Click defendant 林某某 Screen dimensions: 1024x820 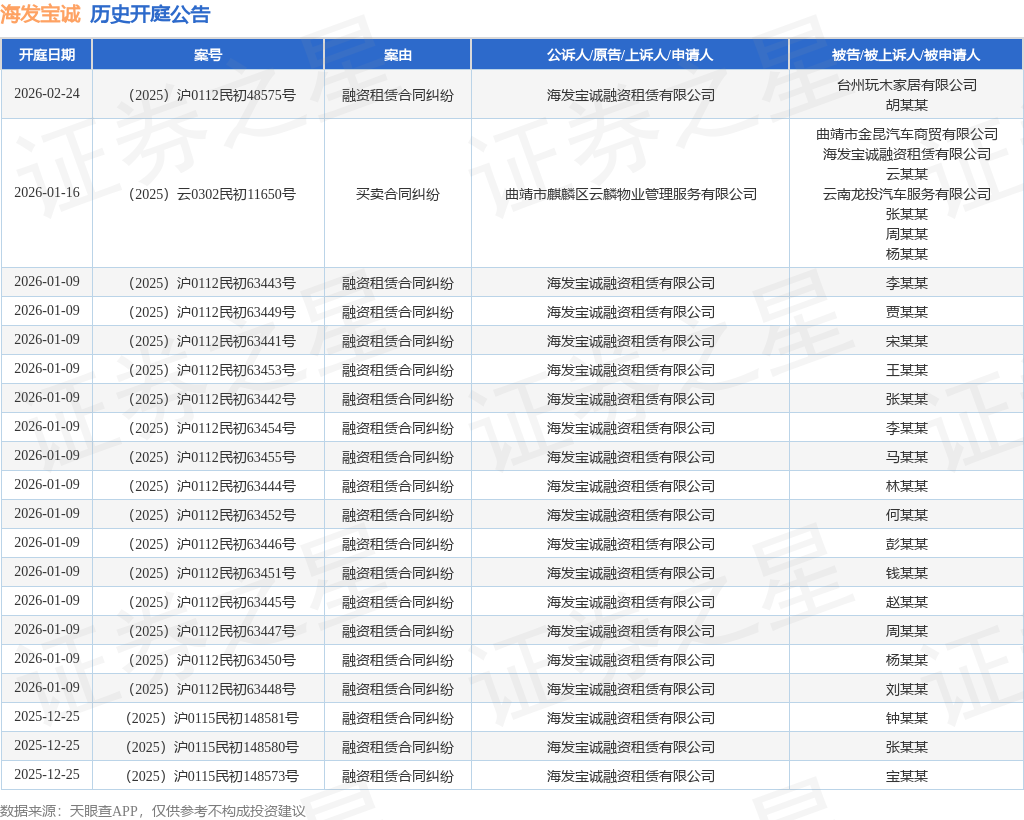[x=906, y=486]
